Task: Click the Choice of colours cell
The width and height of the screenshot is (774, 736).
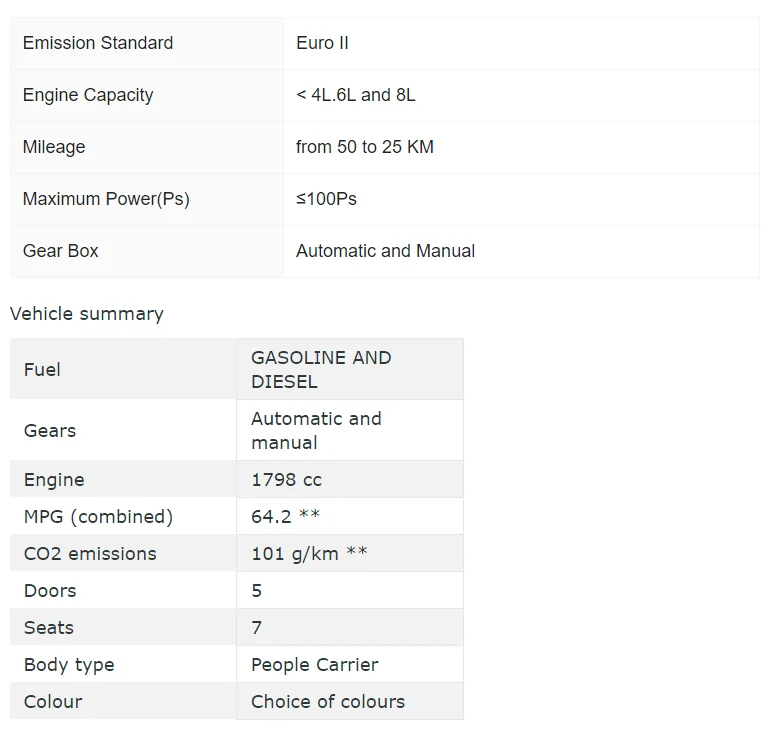Action: pos(328,702)
